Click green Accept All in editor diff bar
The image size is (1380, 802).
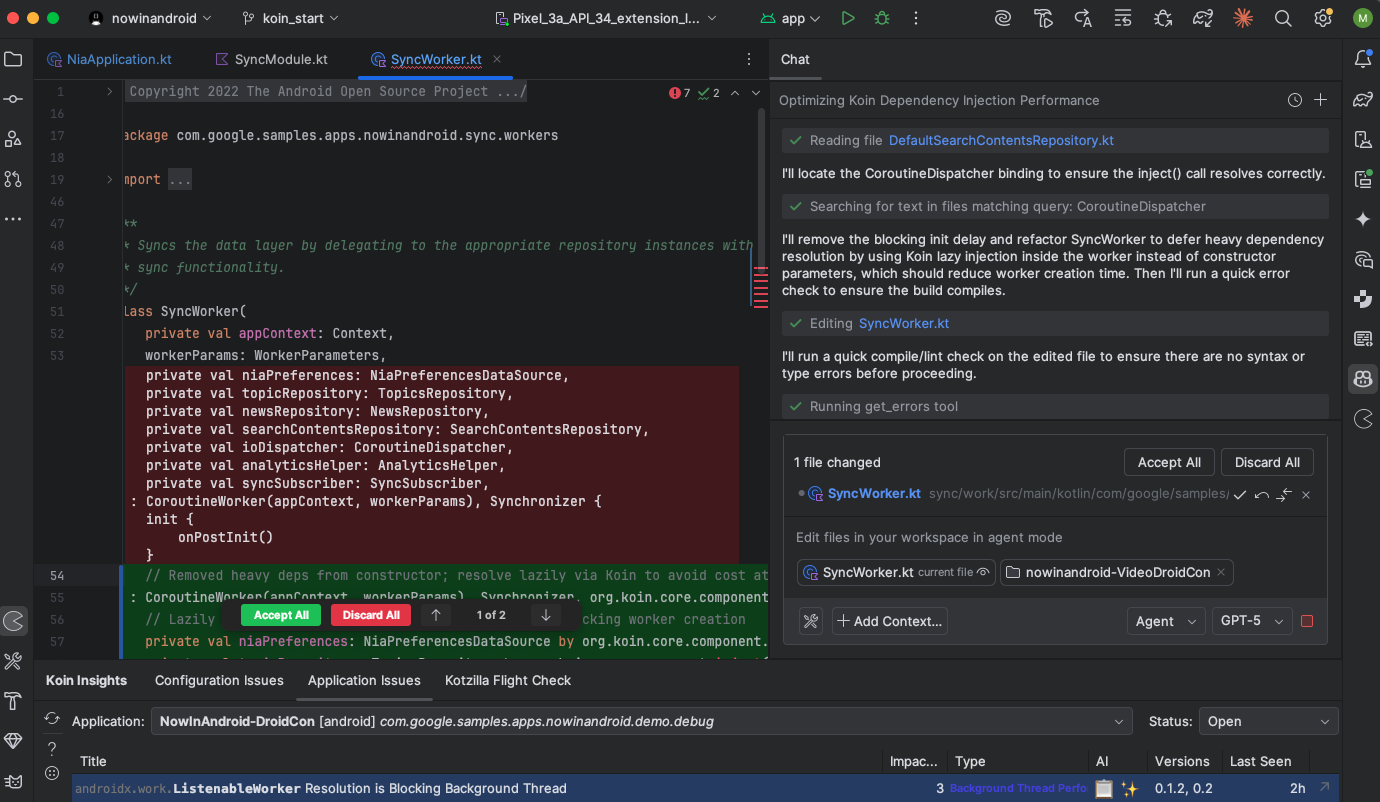click(x=281, y=615)
